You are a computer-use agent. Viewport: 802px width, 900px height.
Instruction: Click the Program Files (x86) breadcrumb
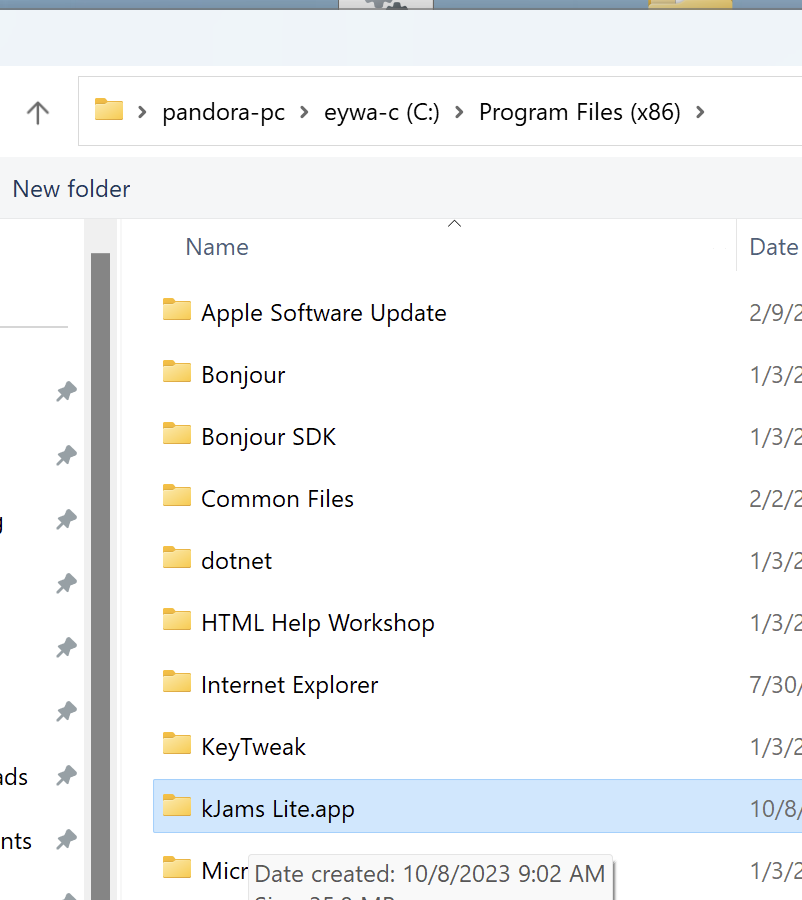click(x=580, y=112)
